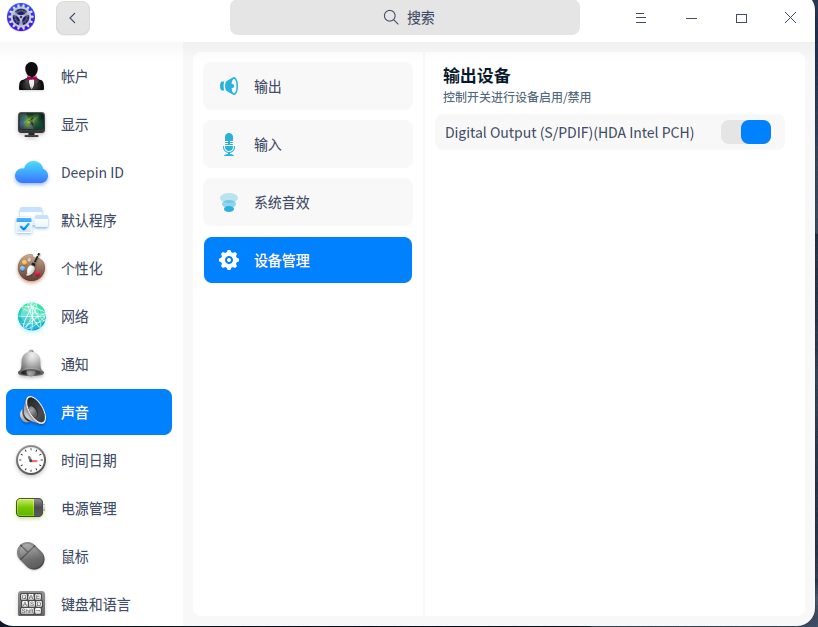Click the 默认程序 default apps icon
This screenshot has height=627, width=818.
click(x=31, y=220)
